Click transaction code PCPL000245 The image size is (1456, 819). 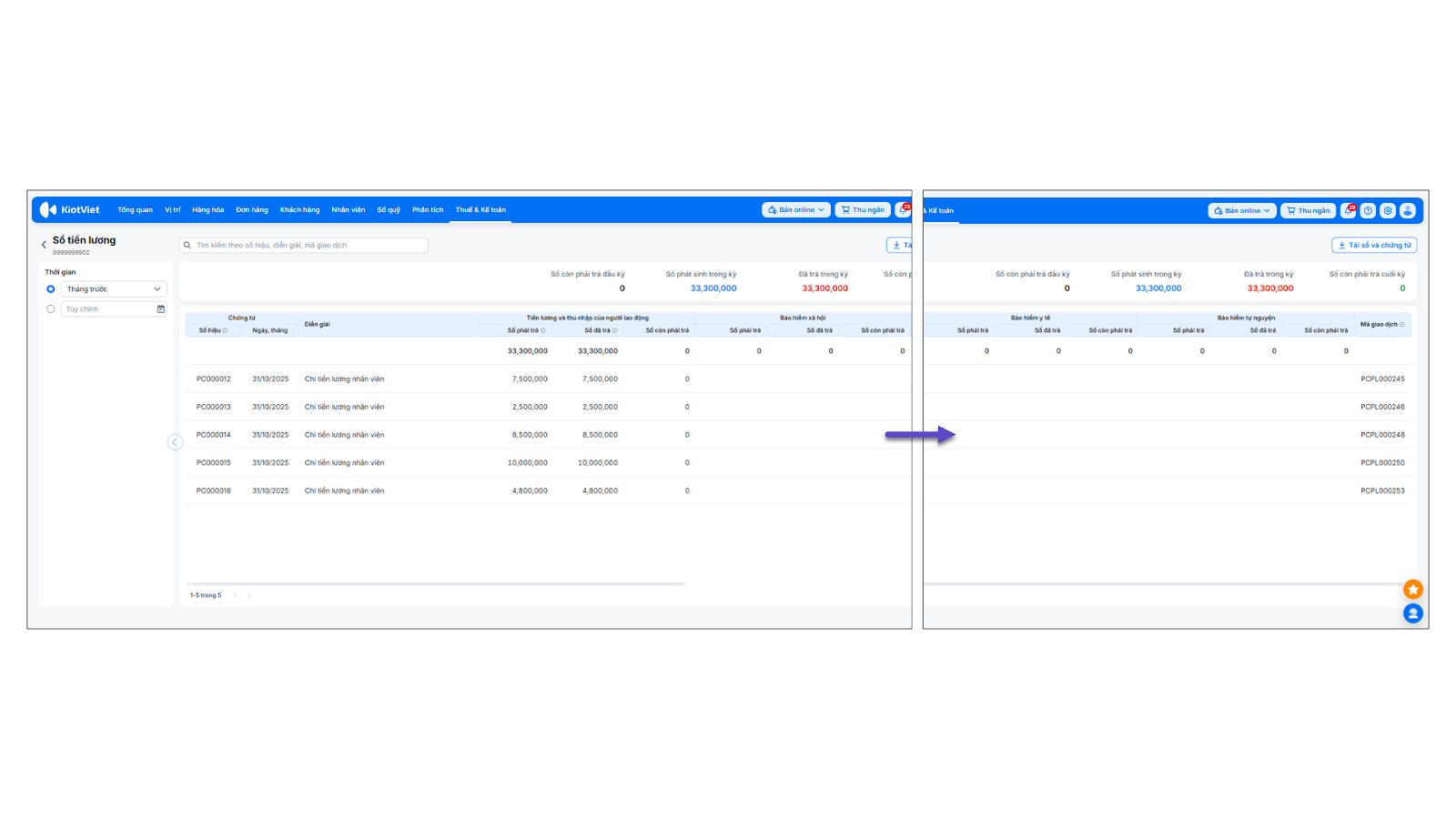(x=1382, y=379)
